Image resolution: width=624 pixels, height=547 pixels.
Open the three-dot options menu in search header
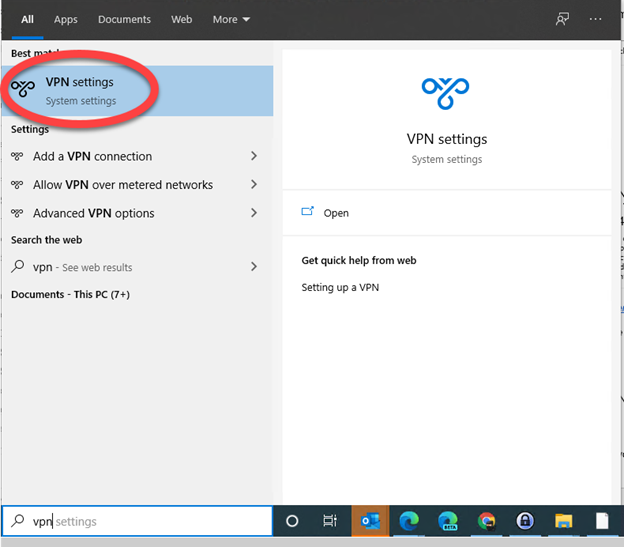tap(595, 19)
